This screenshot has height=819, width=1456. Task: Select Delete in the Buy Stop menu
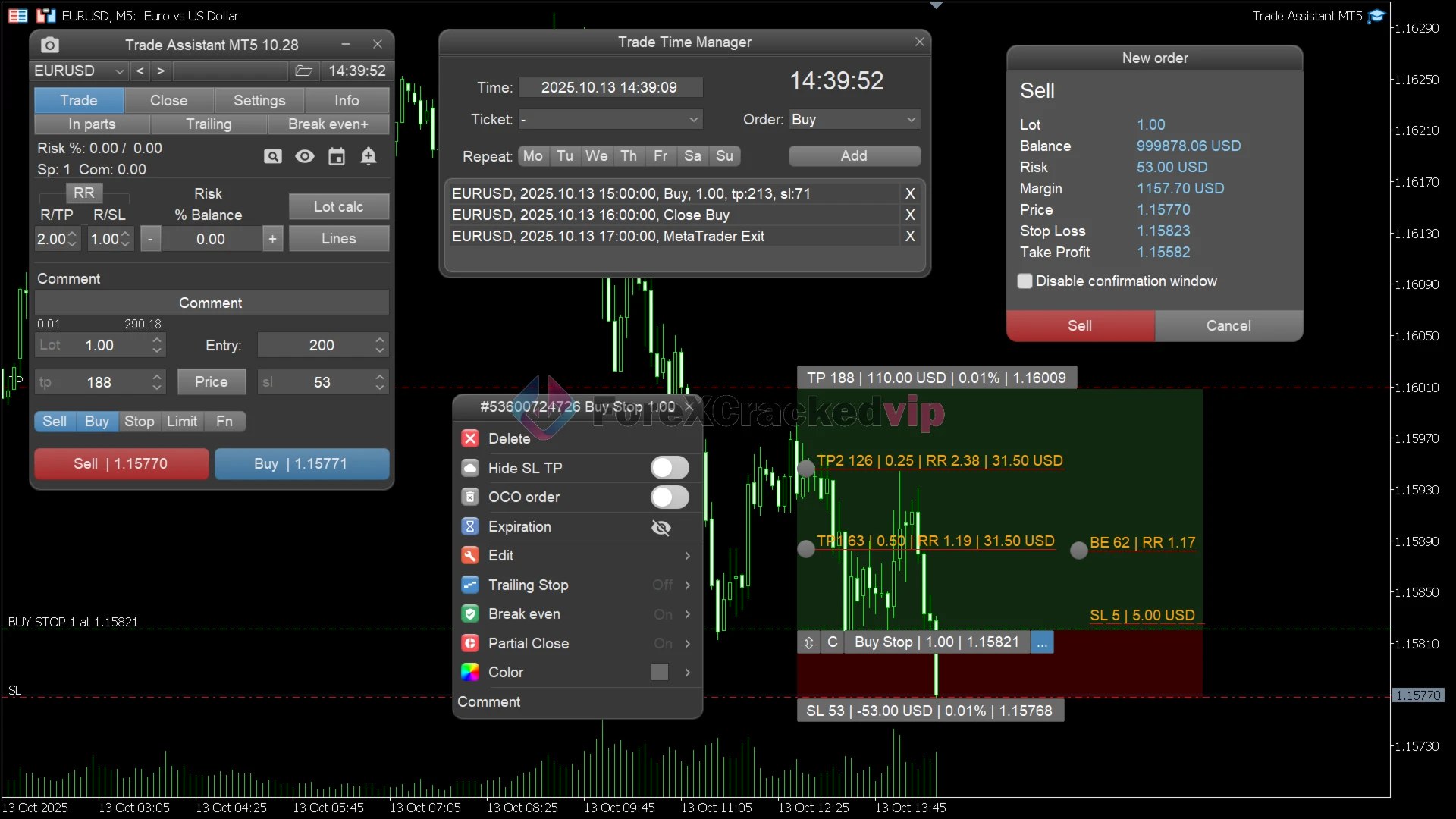[508, 438]
